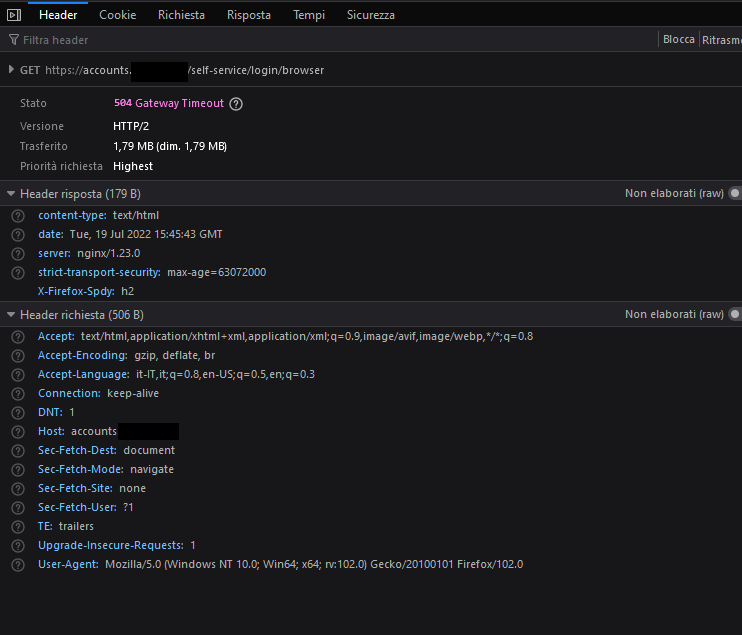Click the Sec-Fetch-Mode navigate value
The height and width of the screenshot is (635, 742).
[152, 469]
